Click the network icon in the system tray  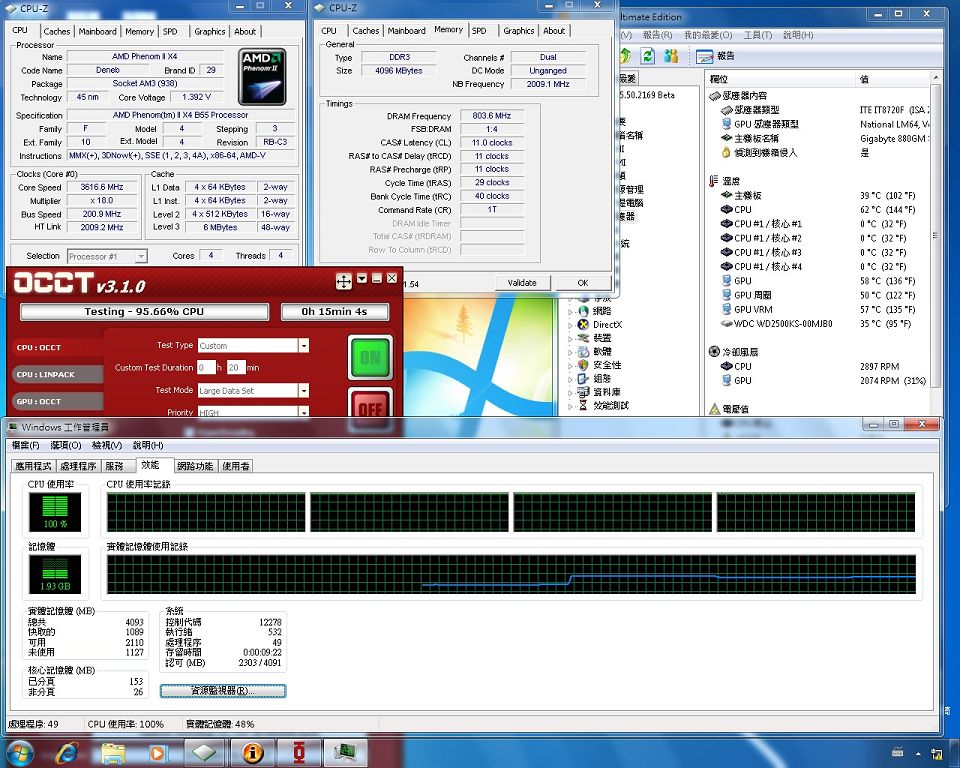[936, 754]
